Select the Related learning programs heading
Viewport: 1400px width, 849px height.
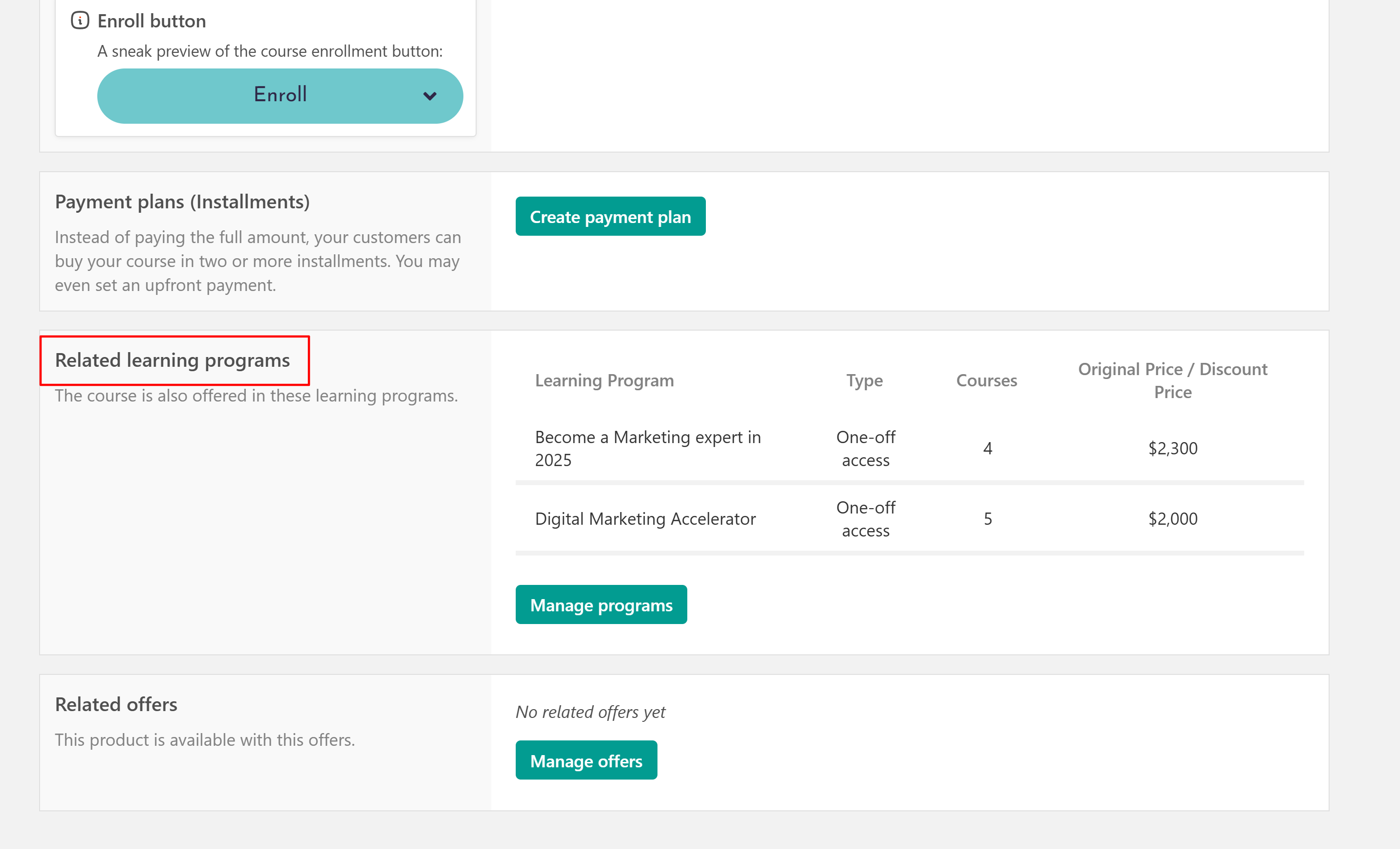click(x=172, y=360)
